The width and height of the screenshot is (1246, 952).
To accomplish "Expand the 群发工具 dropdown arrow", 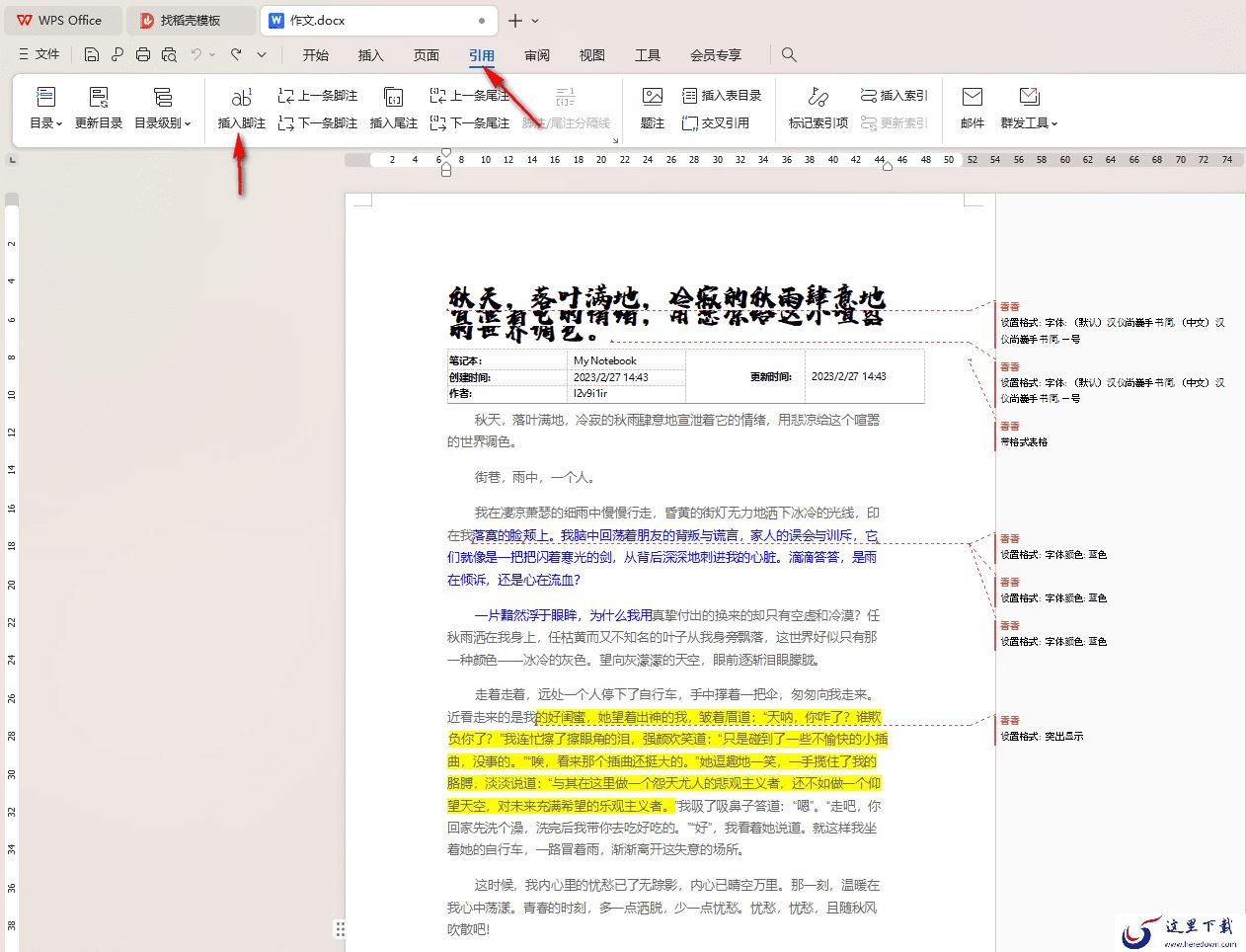I will [x=1054, y=123].
